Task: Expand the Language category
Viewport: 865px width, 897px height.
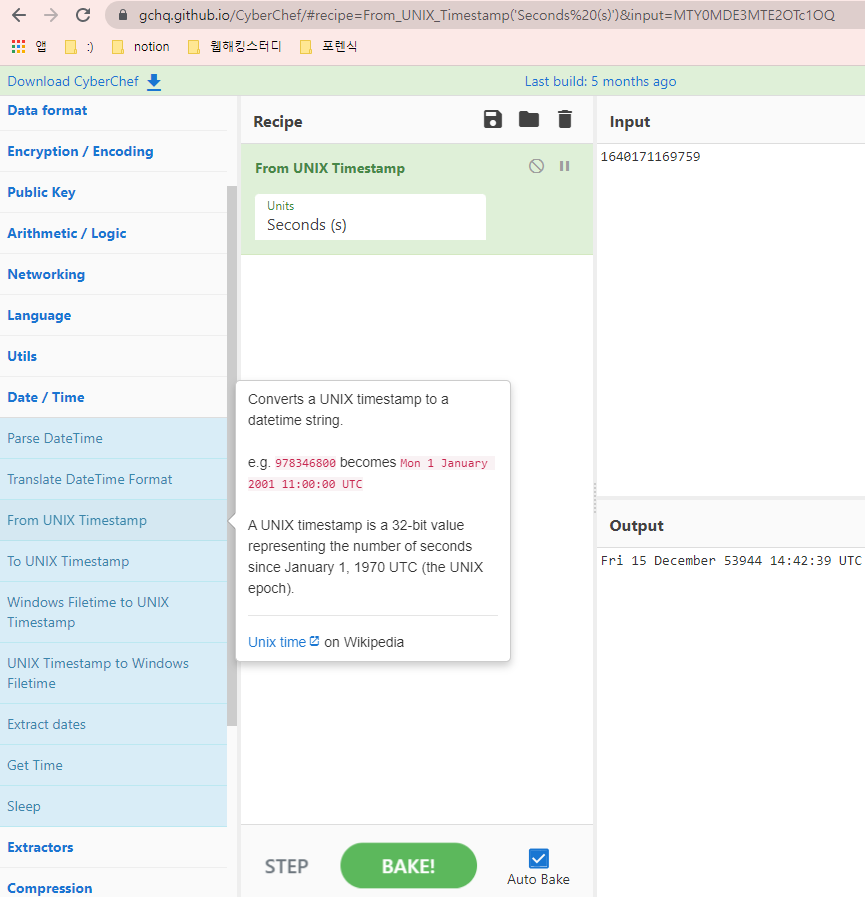Action: point(113,316)
